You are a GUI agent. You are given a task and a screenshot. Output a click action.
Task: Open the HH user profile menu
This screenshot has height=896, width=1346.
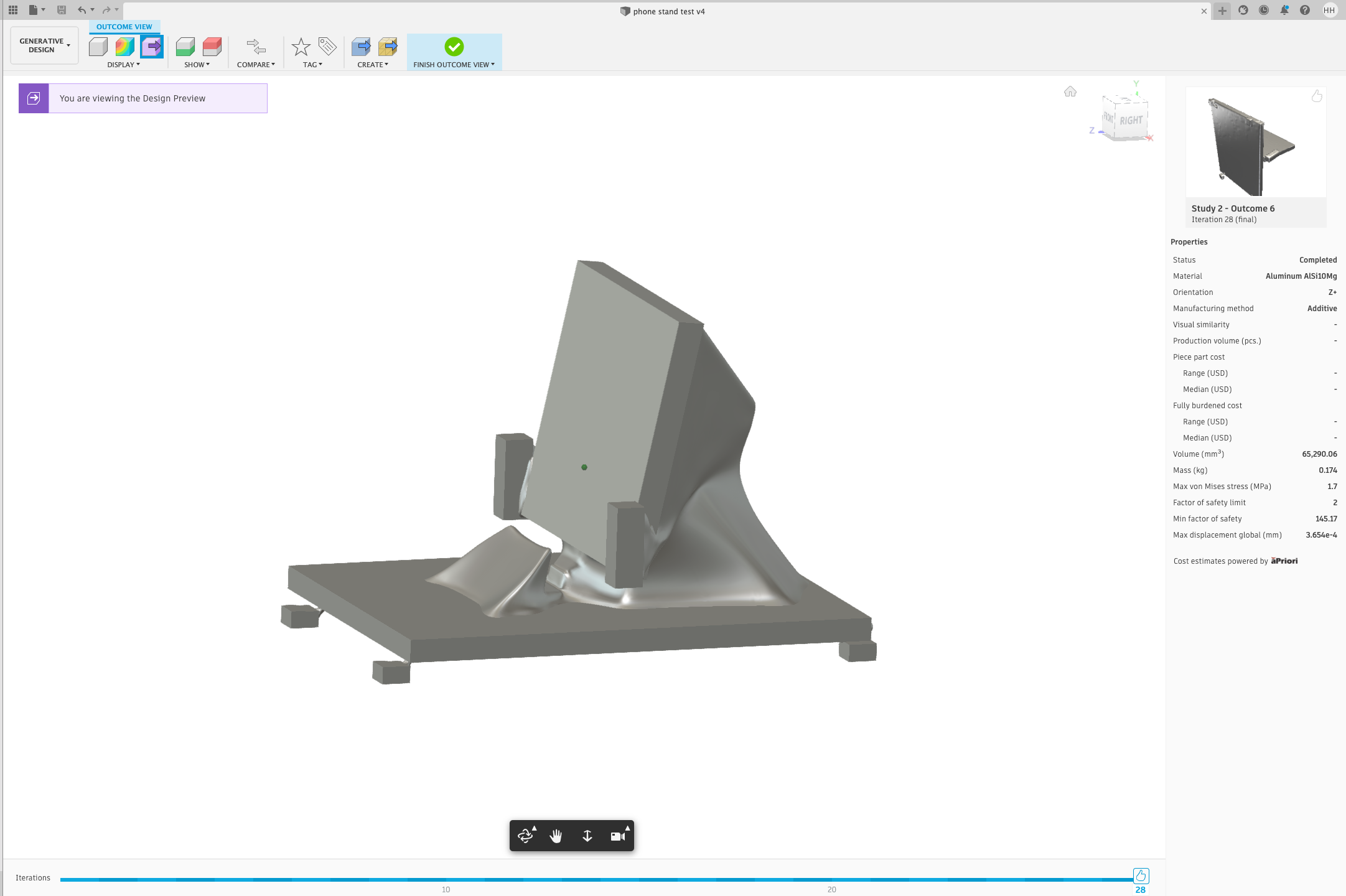pyautogui.click(x=1329, y=10)
